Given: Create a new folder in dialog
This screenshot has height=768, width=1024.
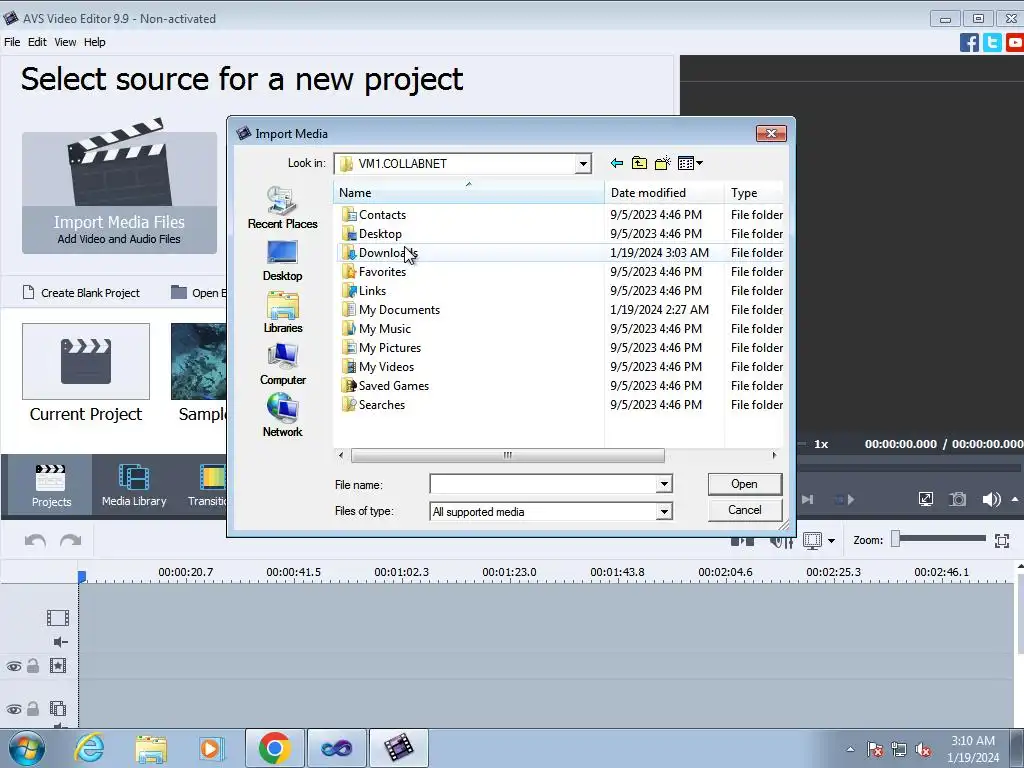Looking at the screenshot, I should click(662, 163).
